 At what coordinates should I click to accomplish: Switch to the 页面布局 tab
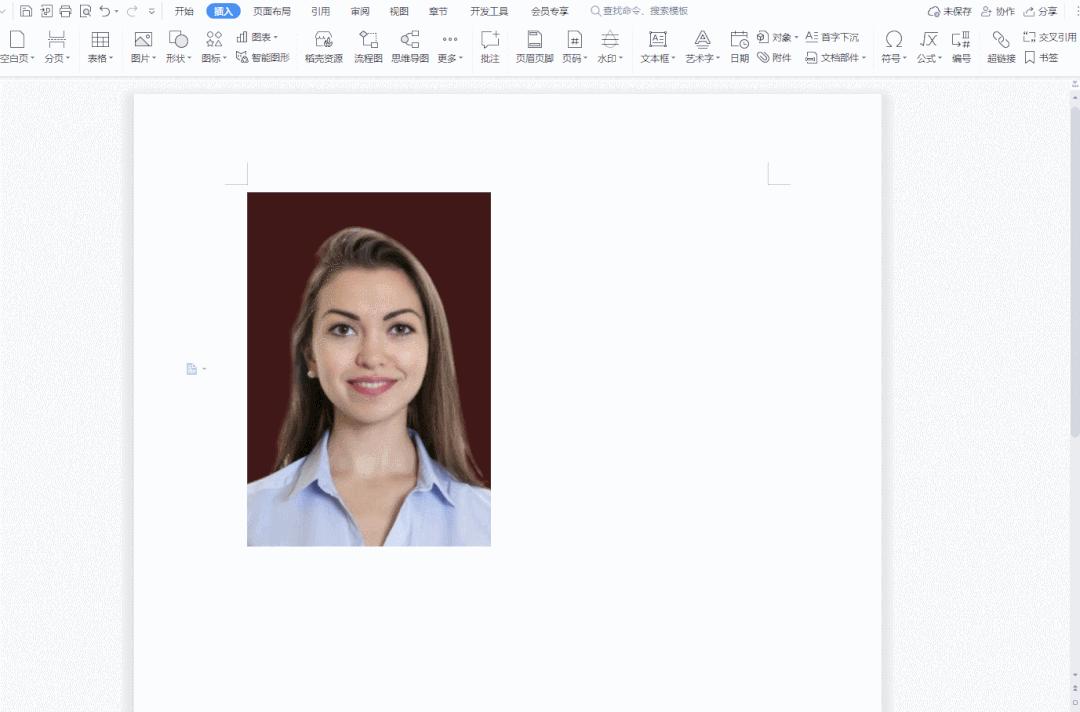[272, 11]
